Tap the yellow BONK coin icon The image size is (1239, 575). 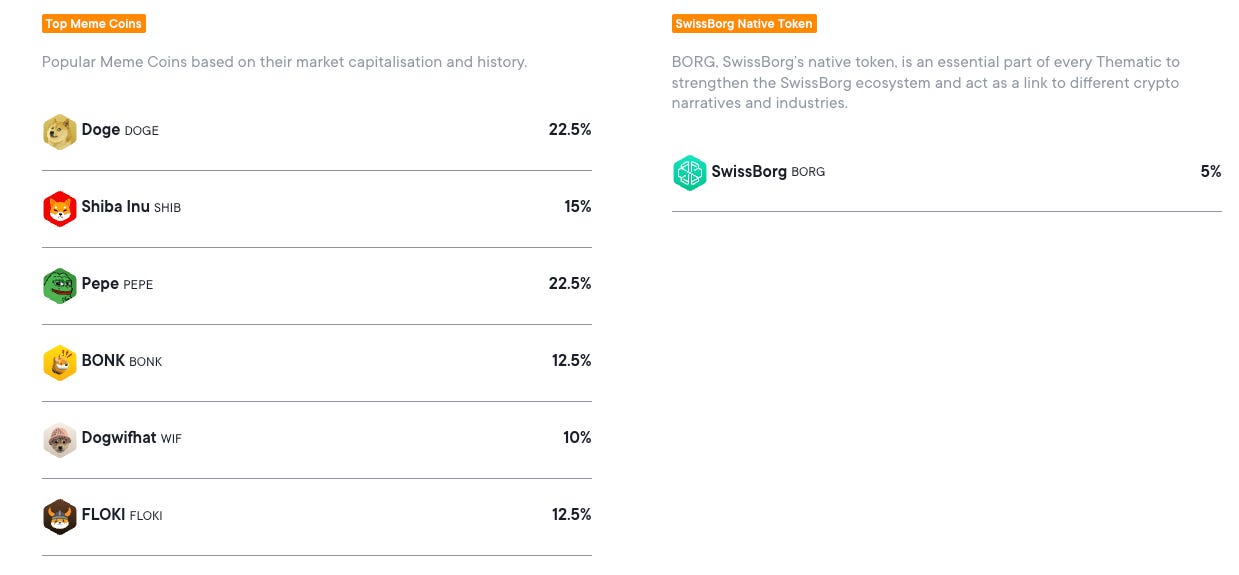pyautogui.click(x=60, y=362)
